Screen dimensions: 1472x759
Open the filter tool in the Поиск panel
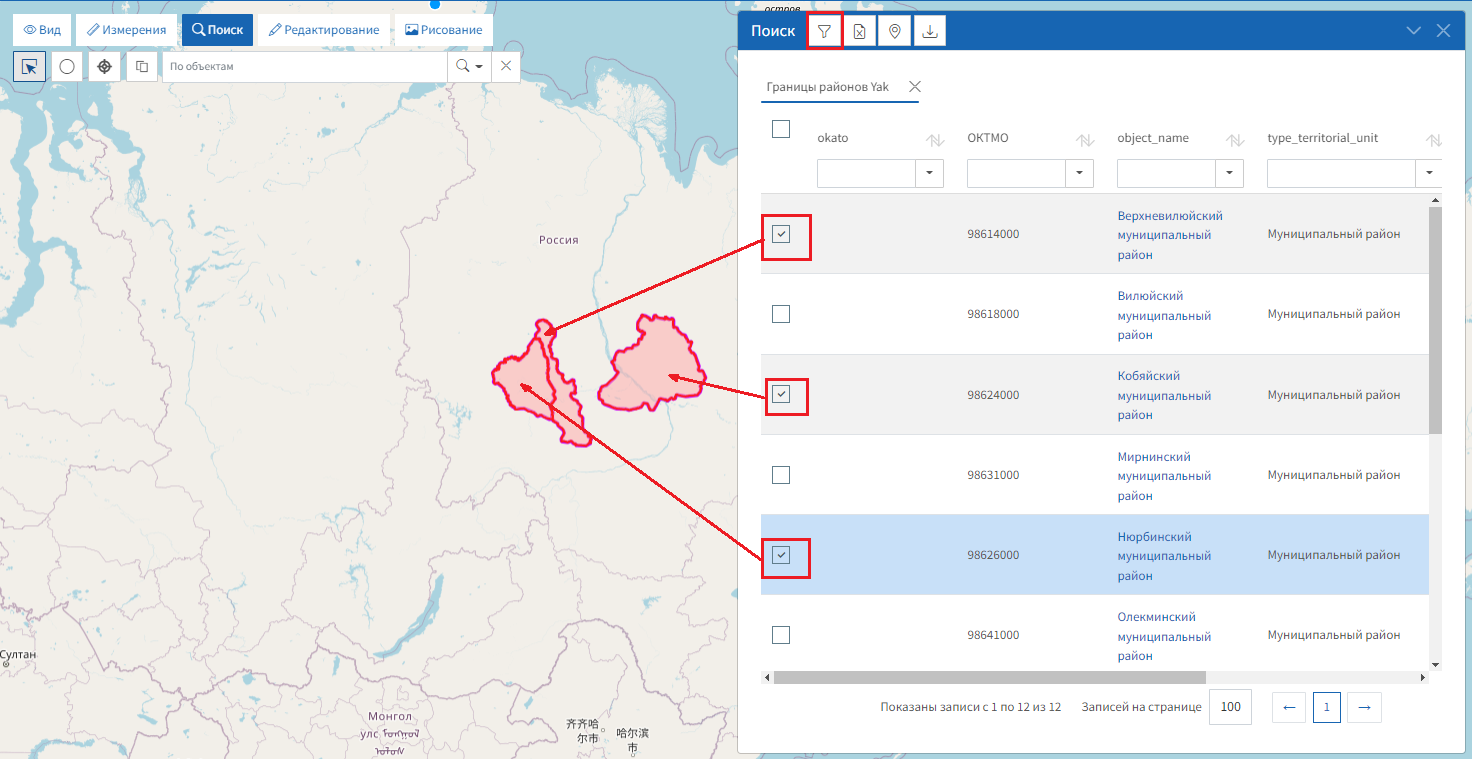pos(824,30)
